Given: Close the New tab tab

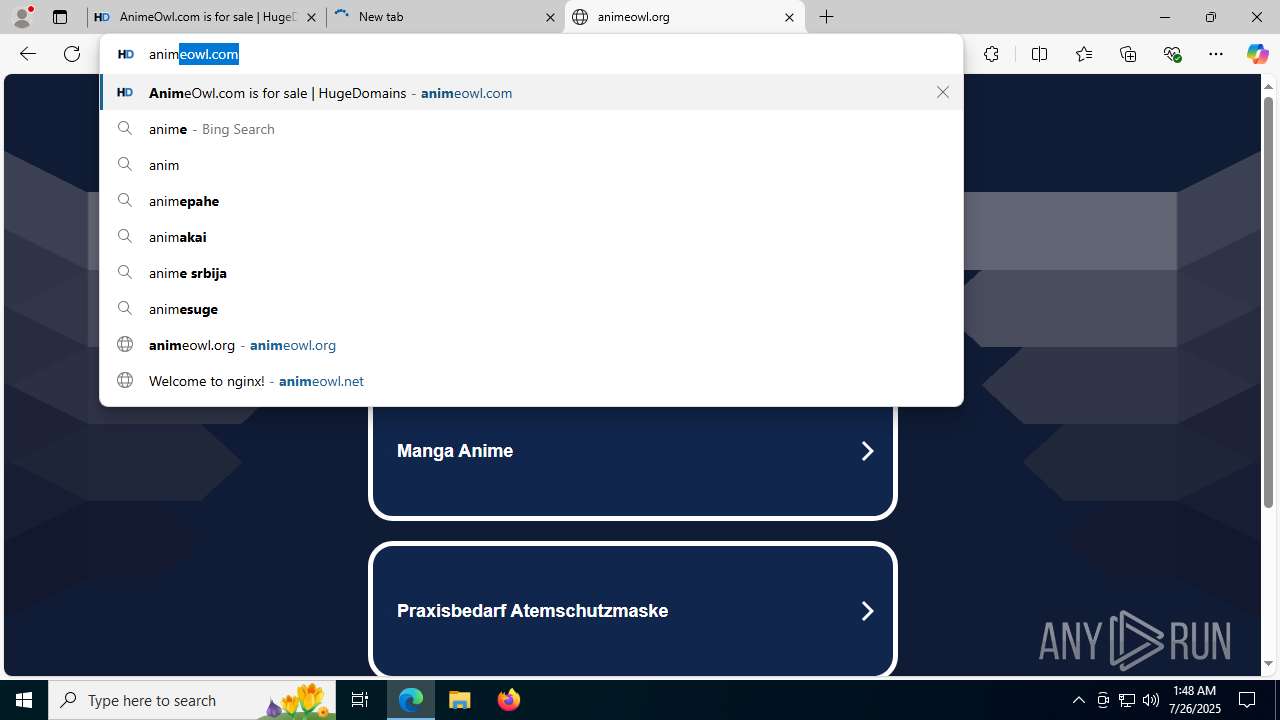Looking at the screenshot, I should [x=550, y=17].
